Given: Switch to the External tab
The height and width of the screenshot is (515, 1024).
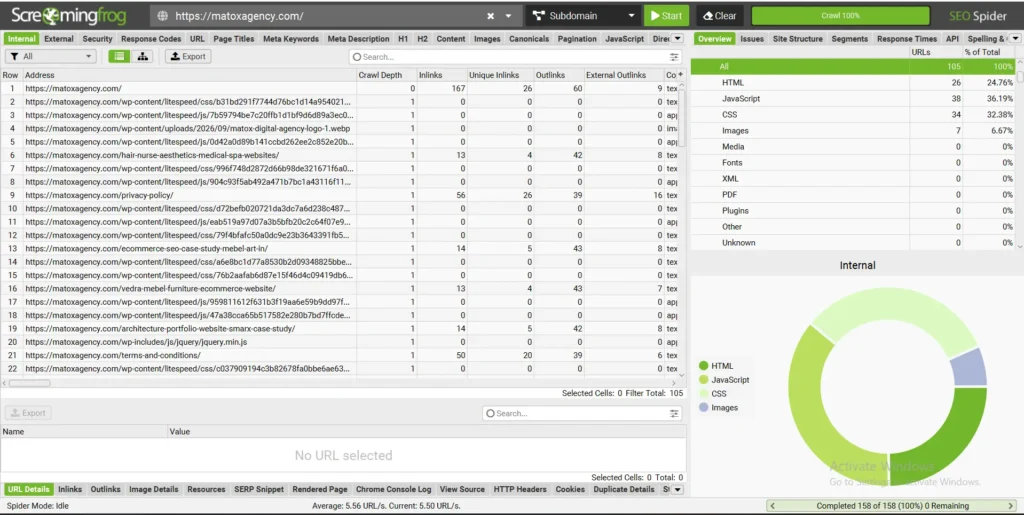Looking at the screenshot, I should point(59,39).
